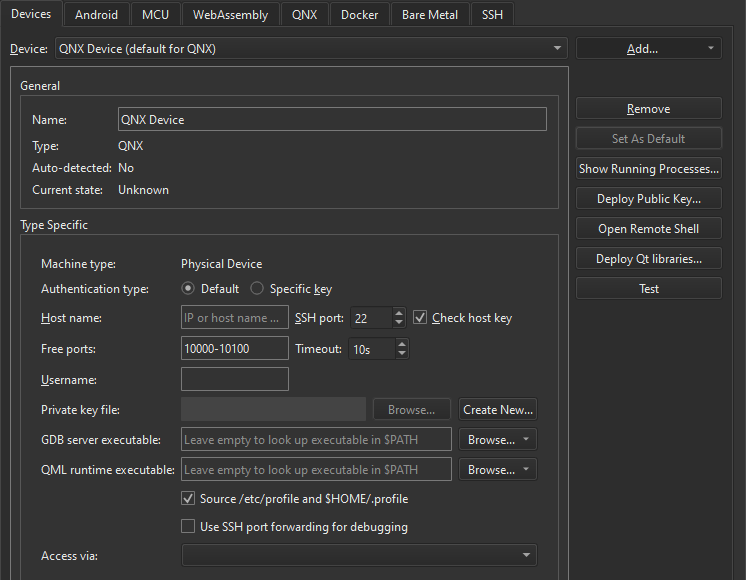Decrease the Timeout value
The height and width of the screenshot is (580, 746).
click(x=402, y=354)
